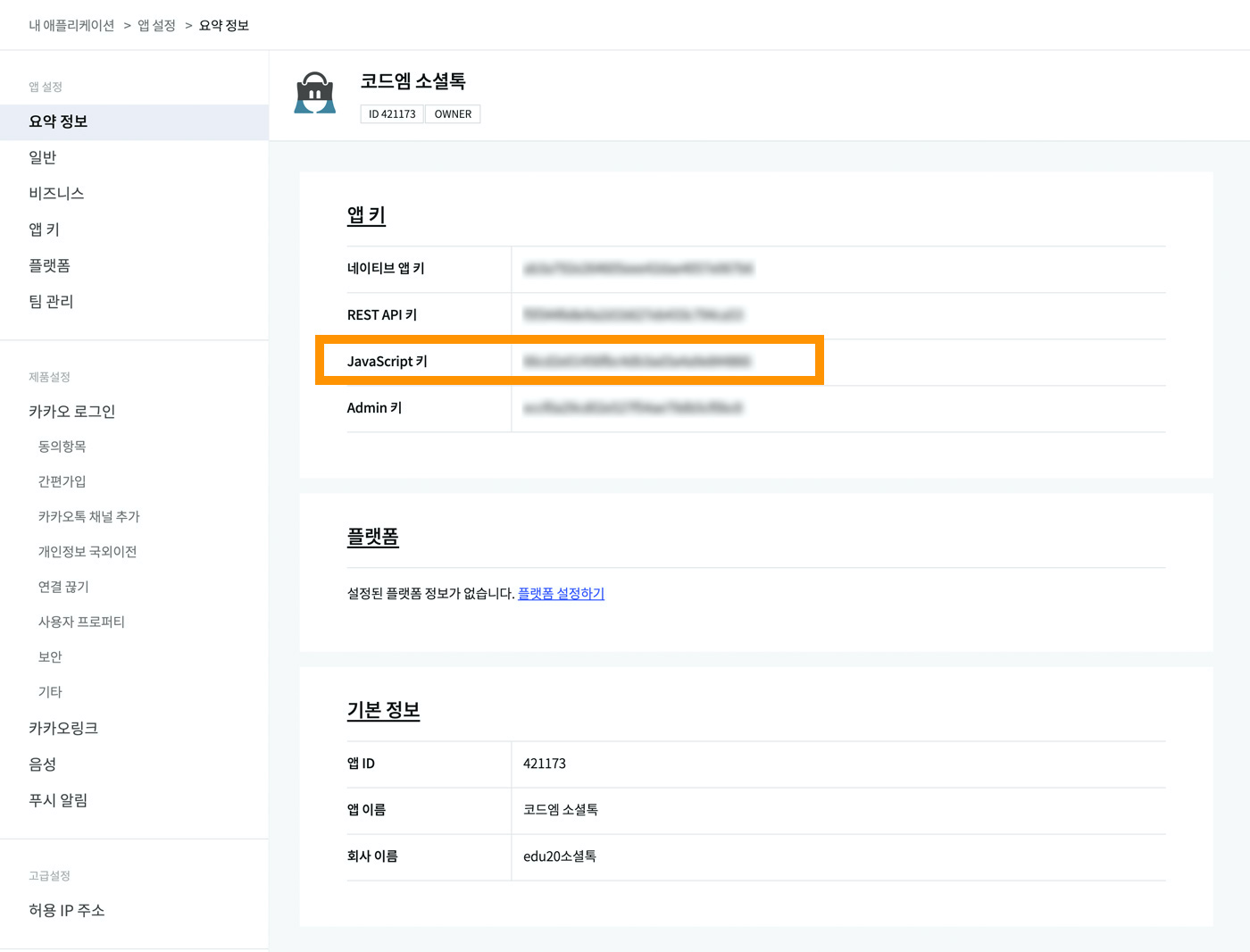Open 음성 menu item
The height and width of the screenshot is (952, 1250).
[x=43, y=764]
